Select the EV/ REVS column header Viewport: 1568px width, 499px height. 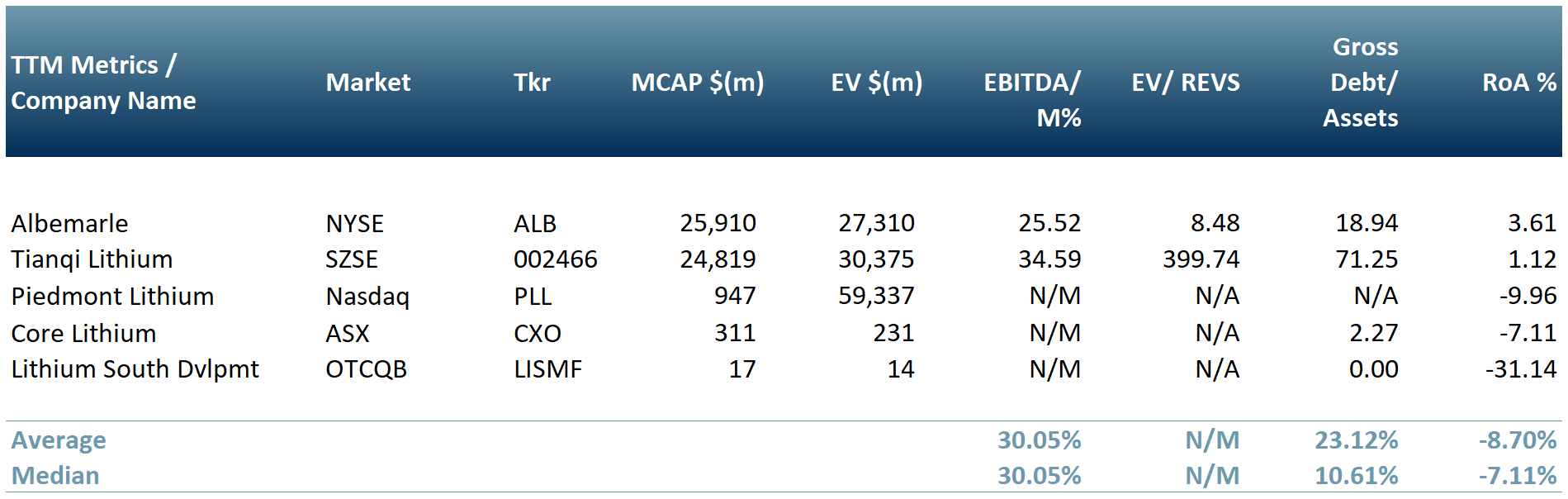pyautogui.click(x=1185, y=83)
